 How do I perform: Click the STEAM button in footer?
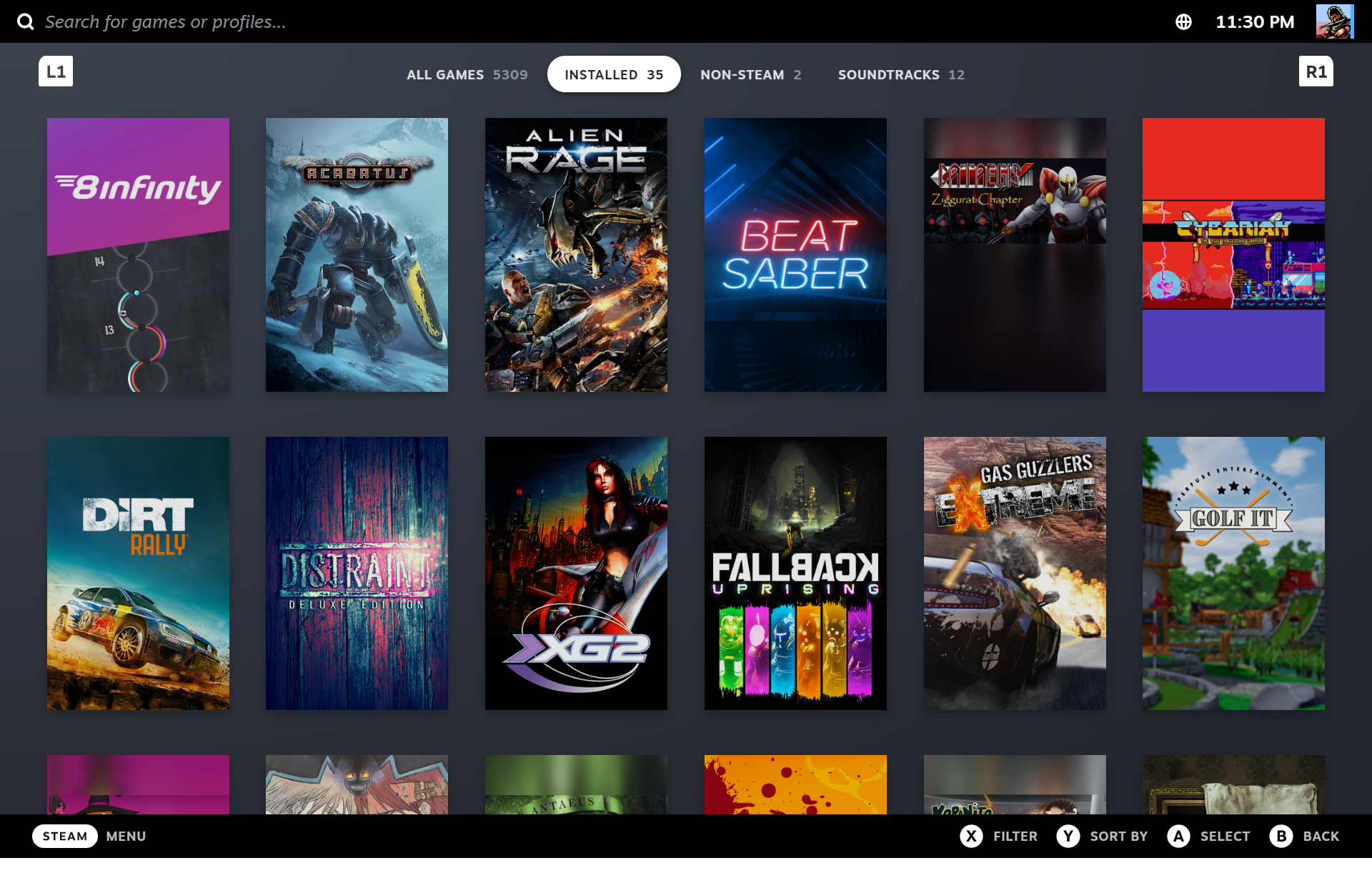[65, 836]
